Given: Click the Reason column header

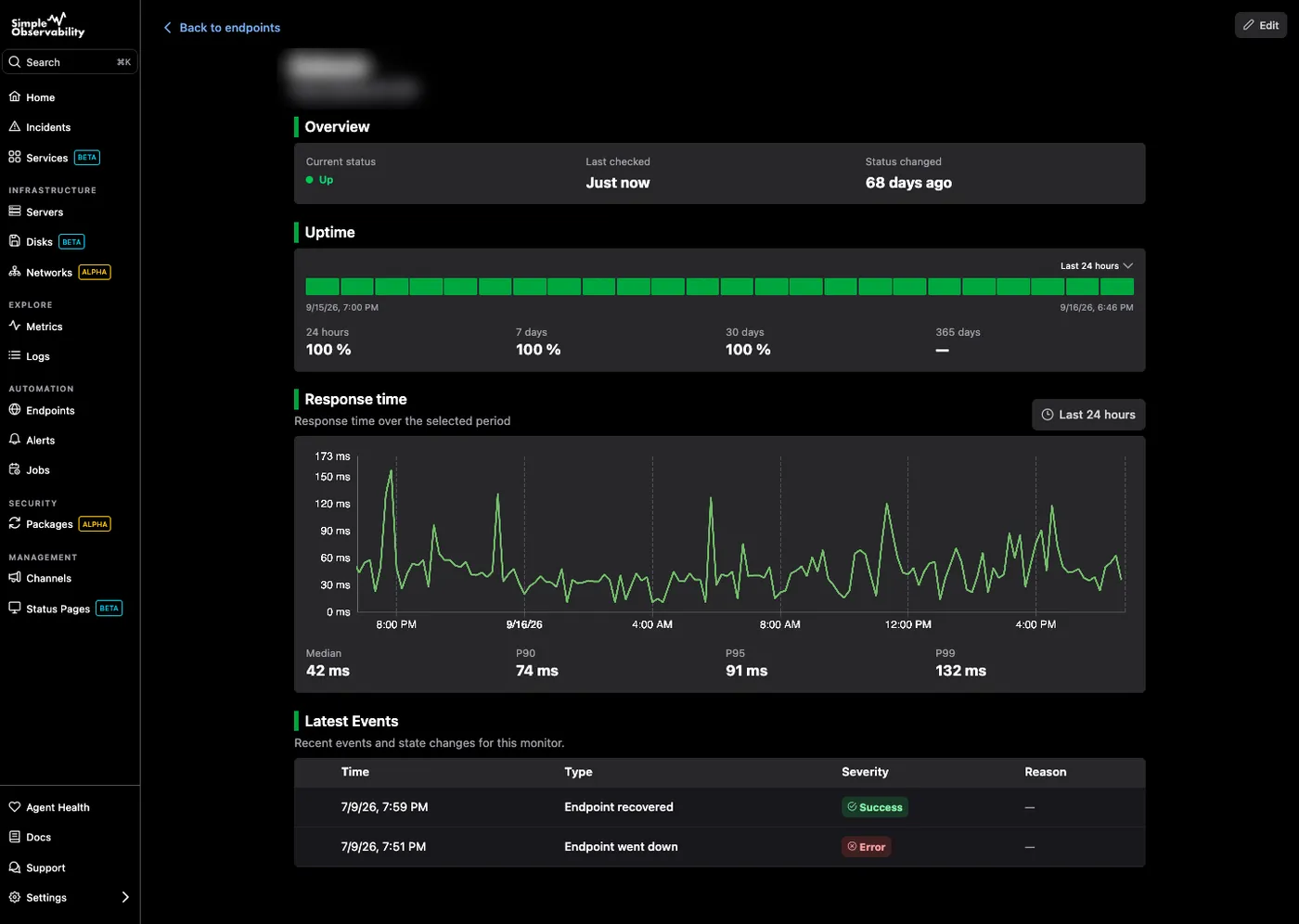Looking at the screenshot, I should [x=1046, y=772].
